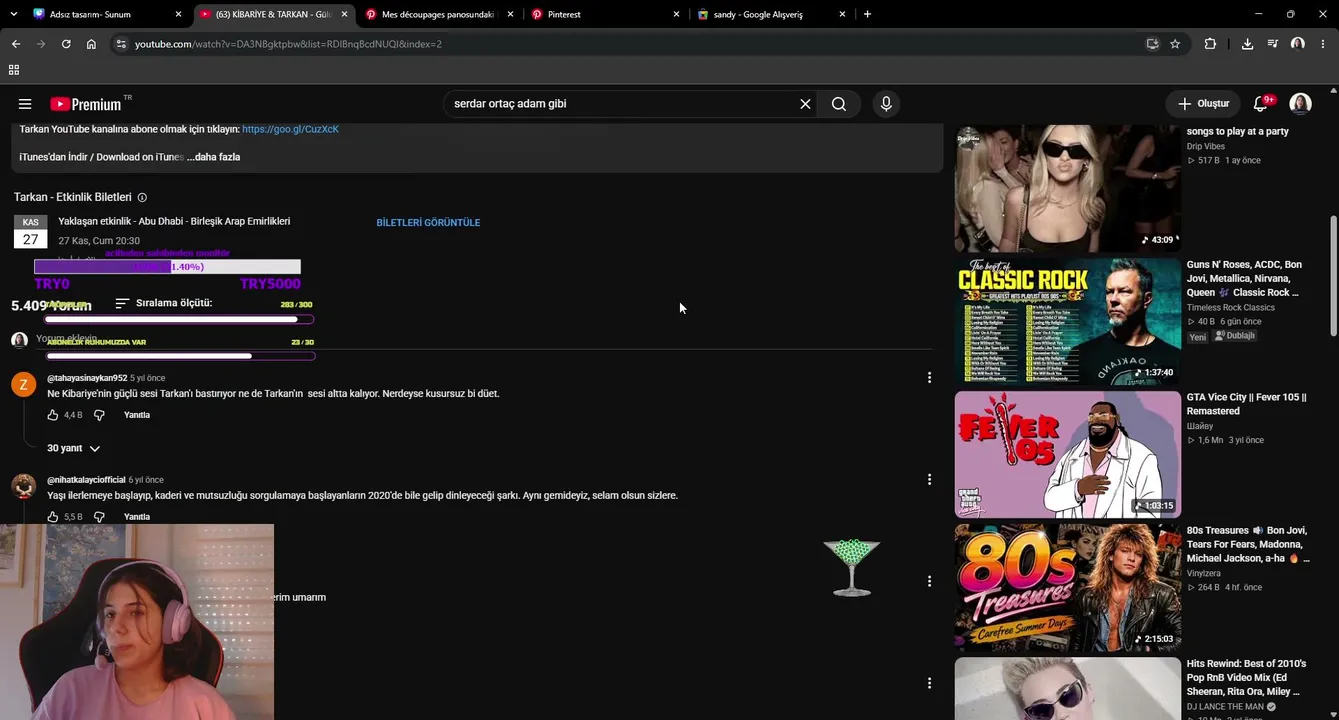Show info about Tarkan event tickets
The image size is (1339, 720).
(x=142, y=198)
